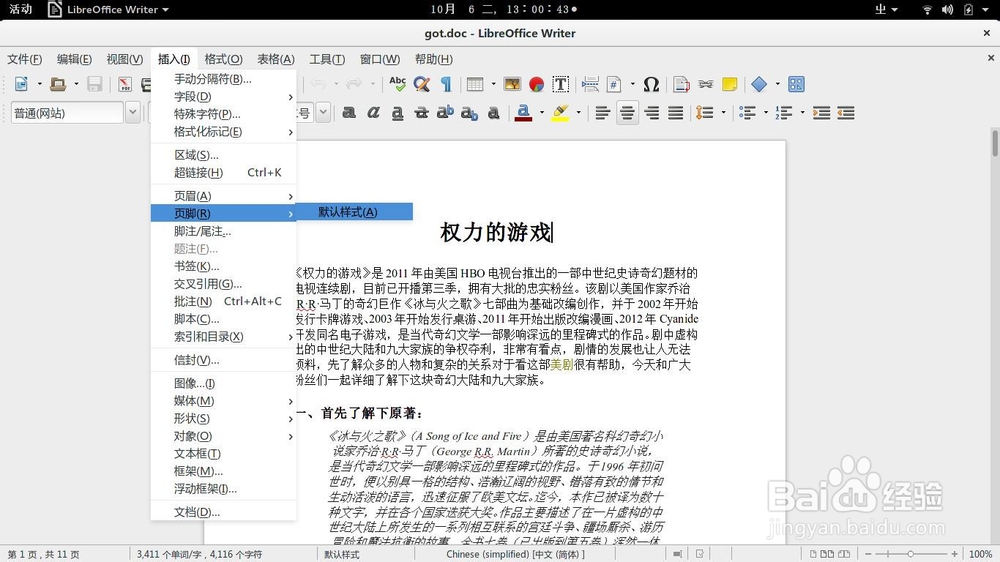Viewport: 1000px width, 562px height.
Task: Click 特殊字符(P)... menu entry
Action: pyautogui.click(x=223, y=114)
